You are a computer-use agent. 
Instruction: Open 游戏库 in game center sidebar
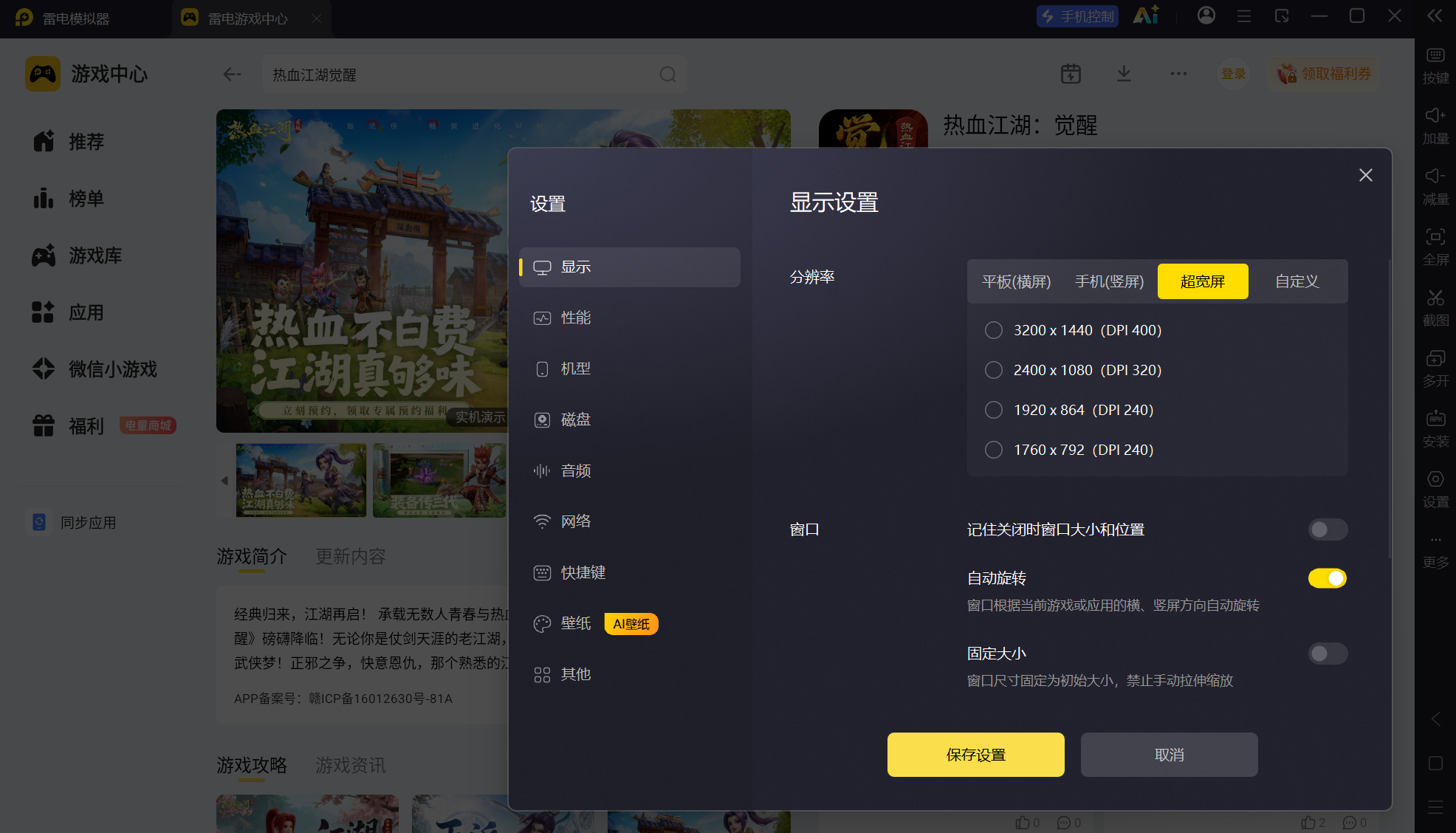tap(78, 256)
